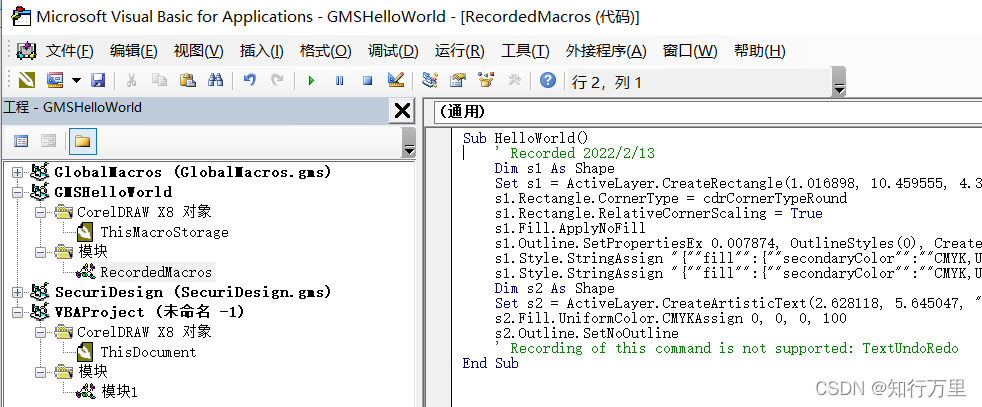Click on 's2.Outline.SetNoOutline' code line
The image size is (982, 407).
coord(586,334)
